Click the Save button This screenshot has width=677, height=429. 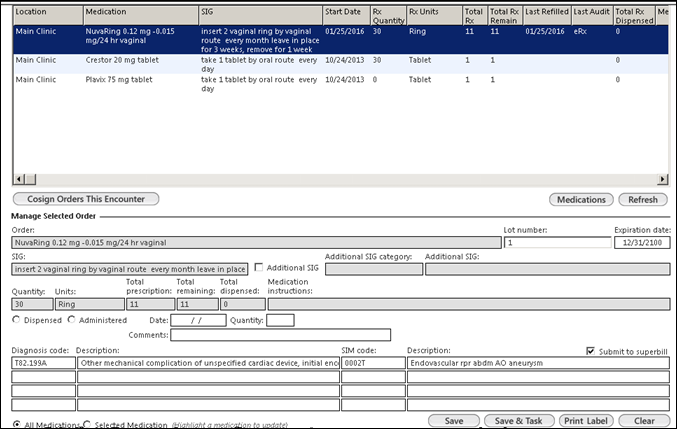(454, 421)
